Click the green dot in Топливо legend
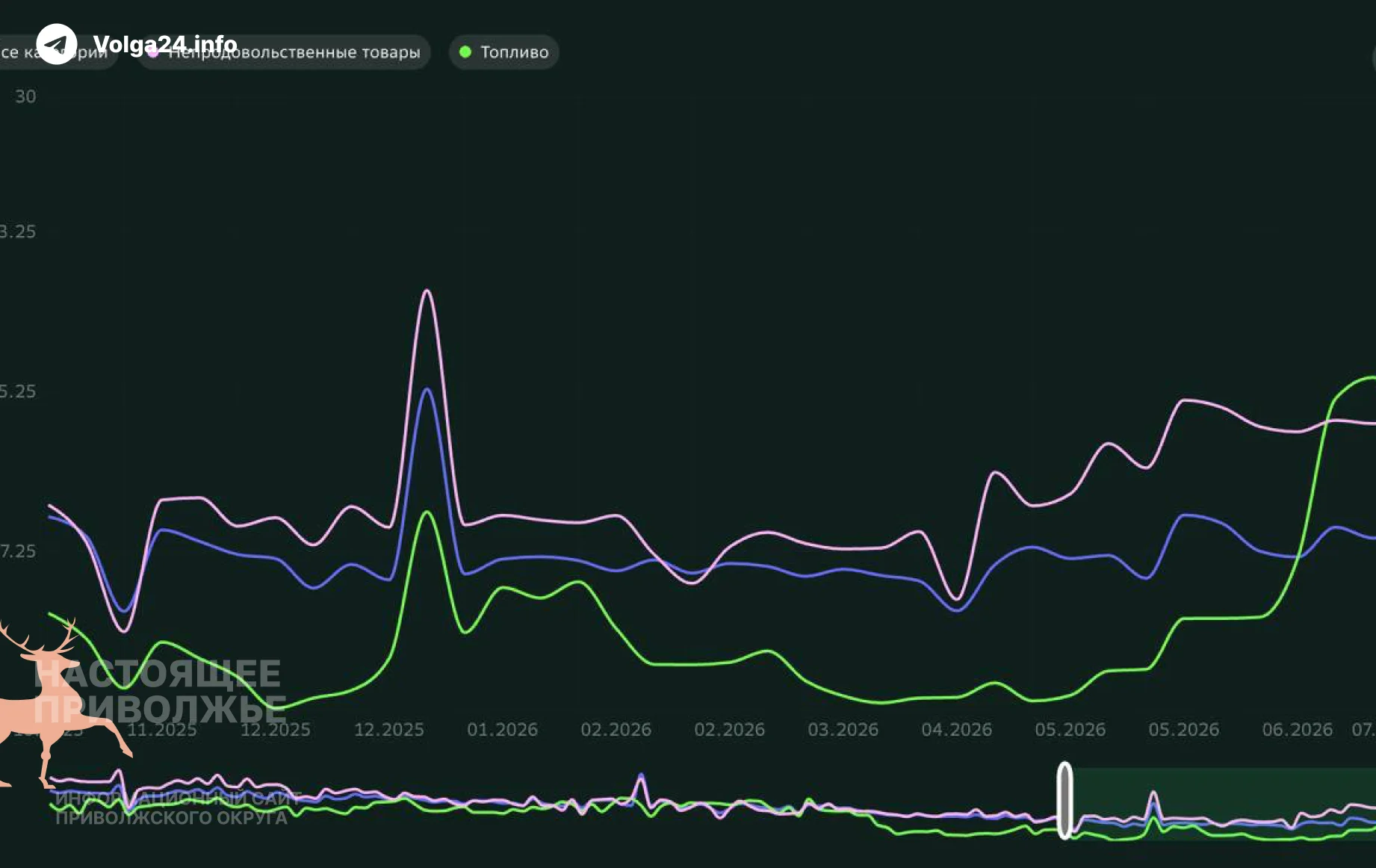The image size is (1376, 868). [x=465, y=52]
